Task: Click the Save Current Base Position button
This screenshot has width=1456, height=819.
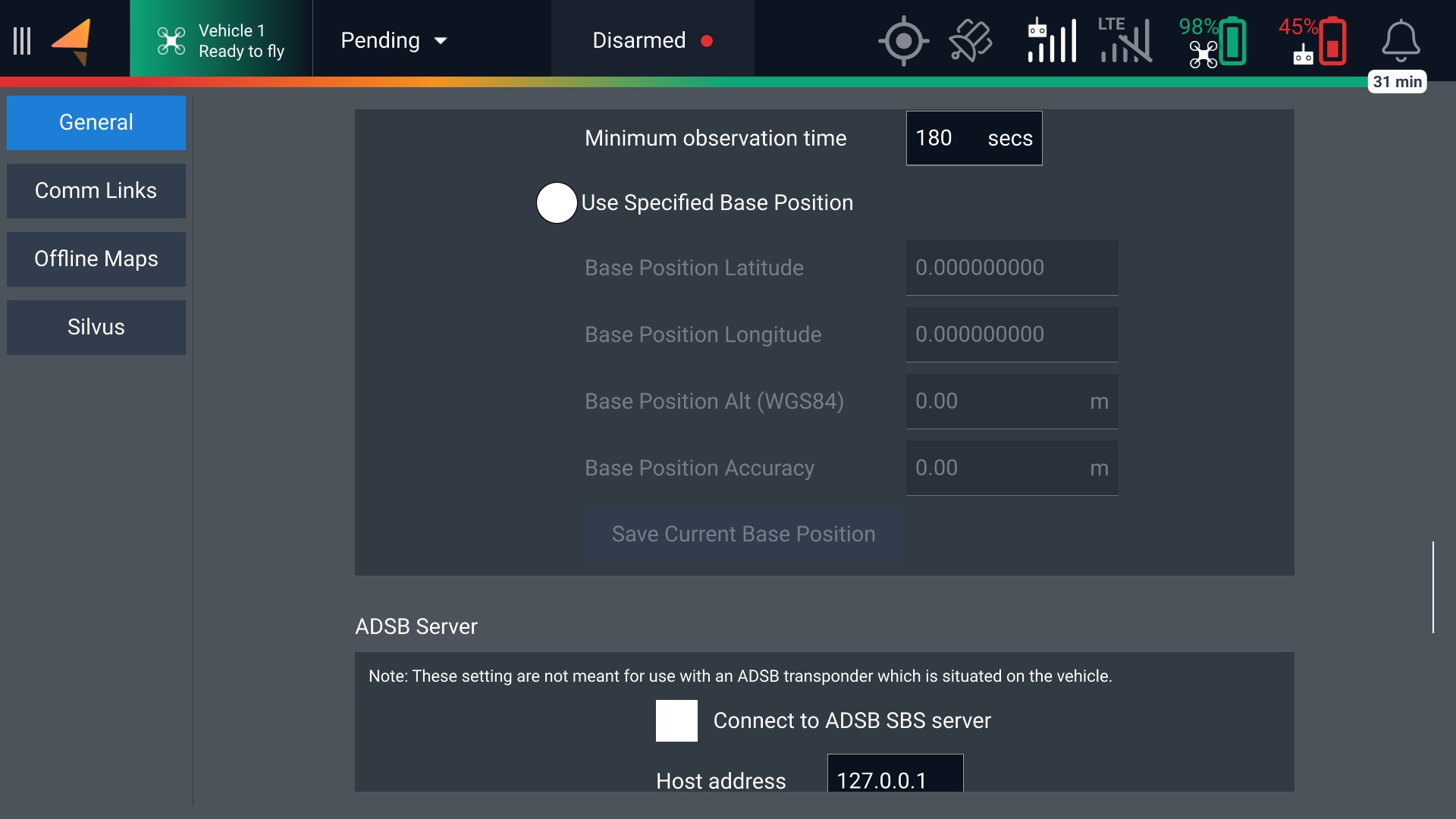Action: pyautogui.click(x=743, y=534)
